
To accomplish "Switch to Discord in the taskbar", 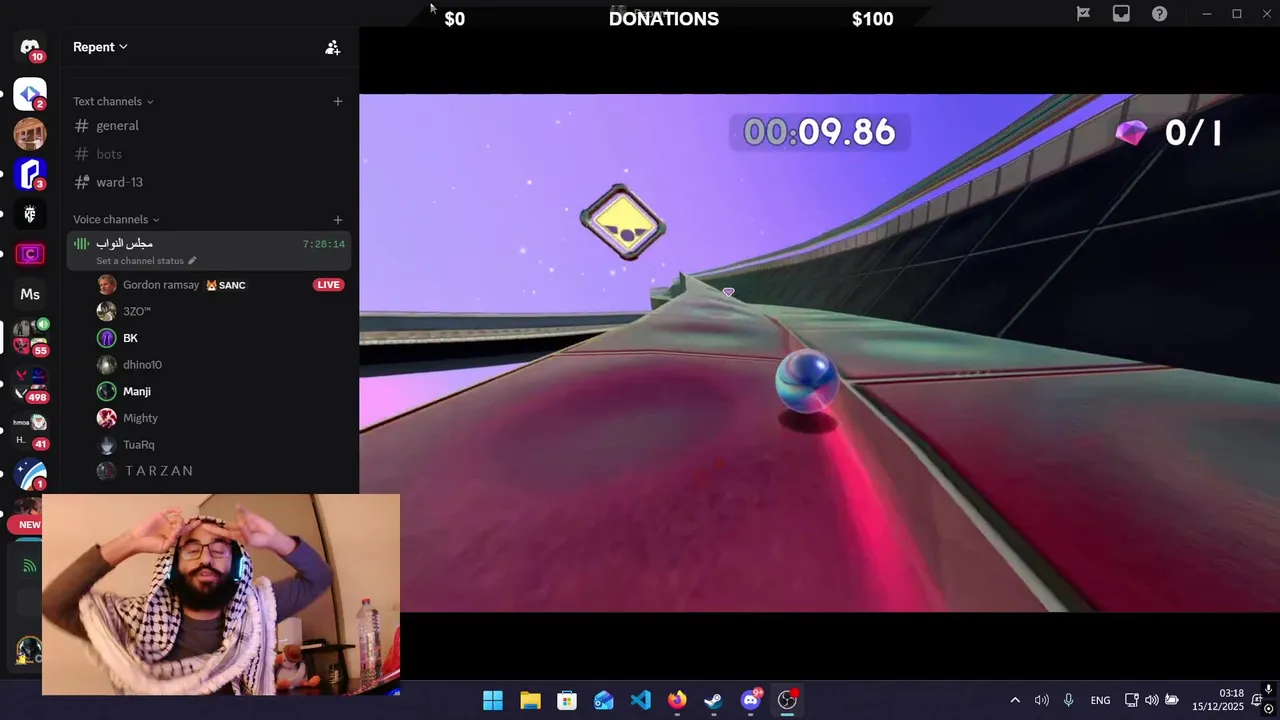I will pos(751,700).
